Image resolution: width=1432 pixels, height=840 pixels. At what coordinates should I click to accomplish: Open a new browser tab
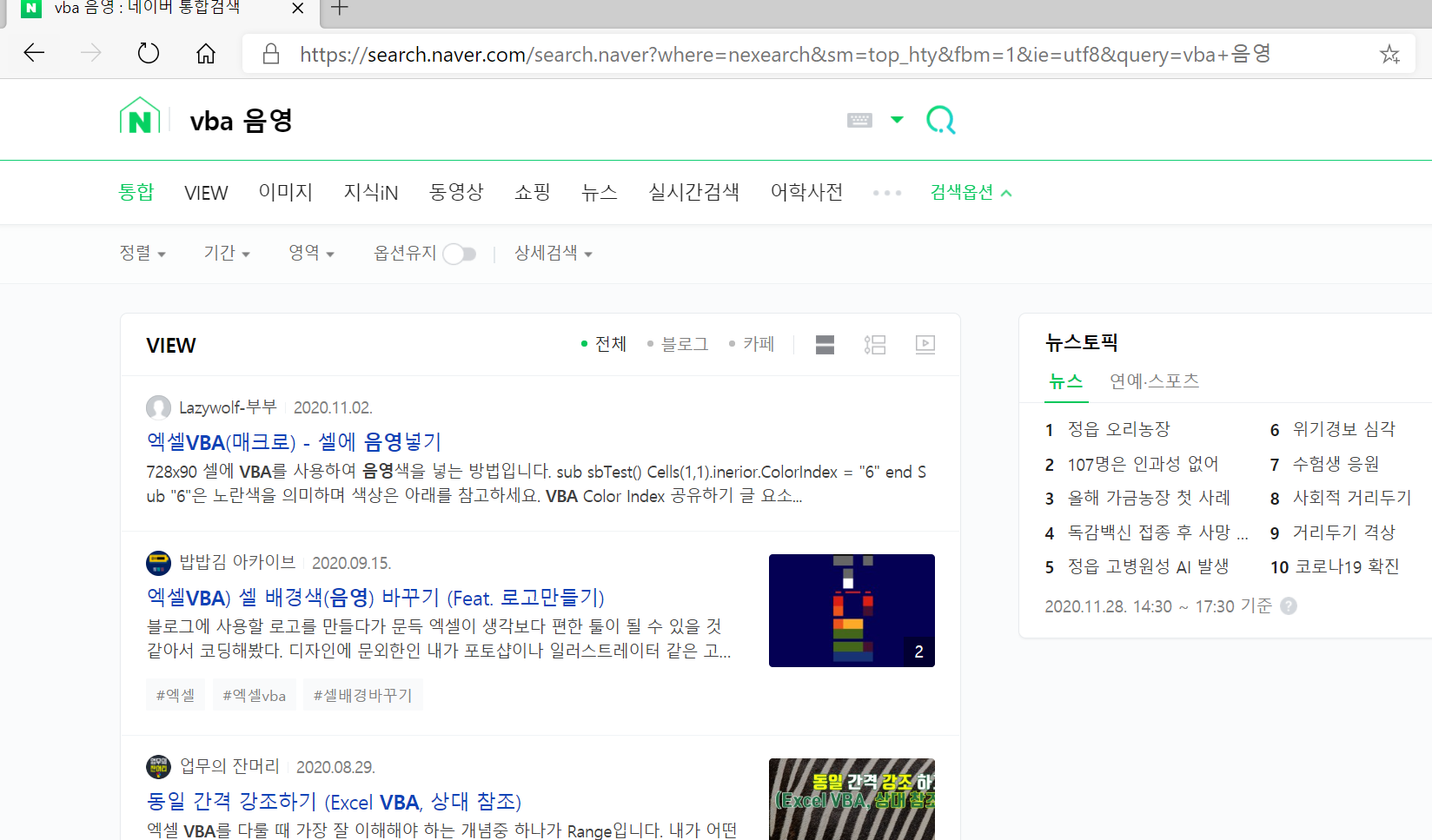pos(340,9)
